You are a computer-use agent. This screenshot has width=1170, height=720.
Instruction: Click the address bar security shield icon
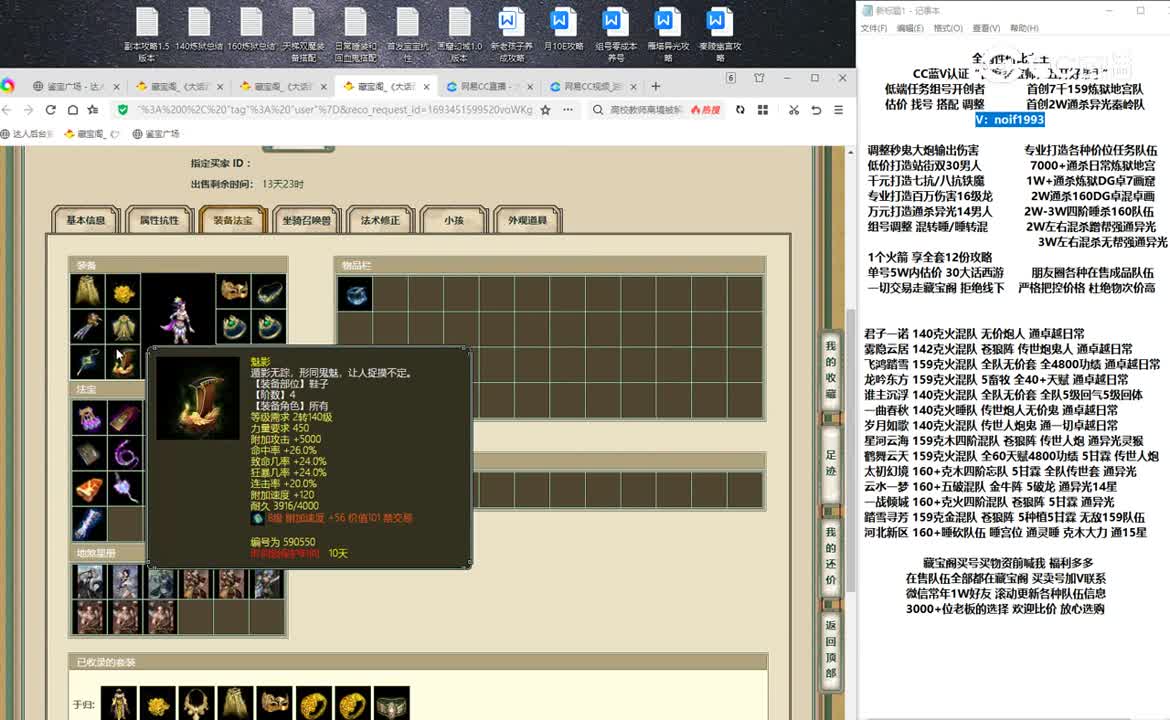pyautogui.click(x=122, y=110)
